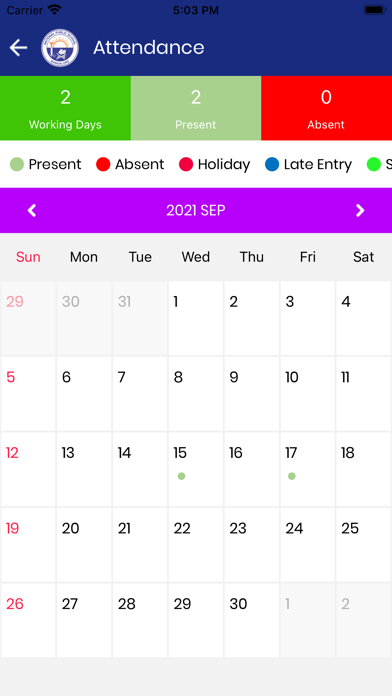This screenshot has width=392, height=696.
Task: Go to next month with right chevron
Action: (x=360, y=210)
